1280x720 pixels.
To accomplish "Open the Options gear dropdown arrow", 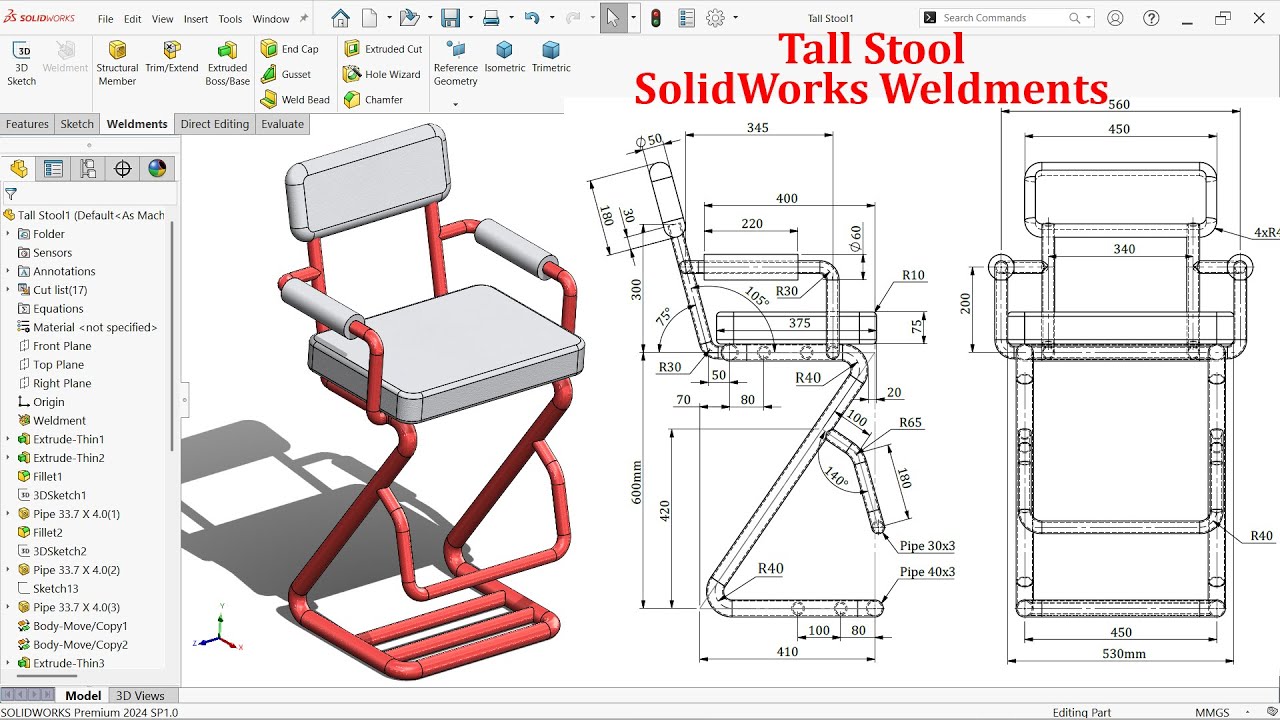I will pos(735,18).
